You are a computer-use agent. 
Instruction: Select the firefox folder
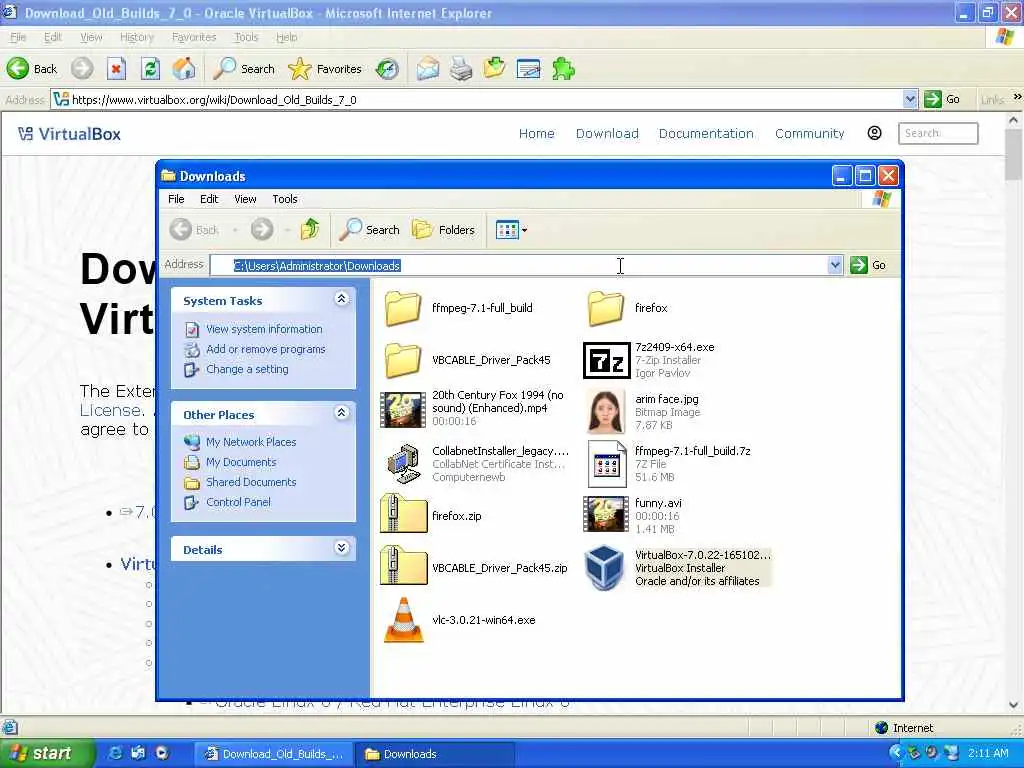pos(627,308)
